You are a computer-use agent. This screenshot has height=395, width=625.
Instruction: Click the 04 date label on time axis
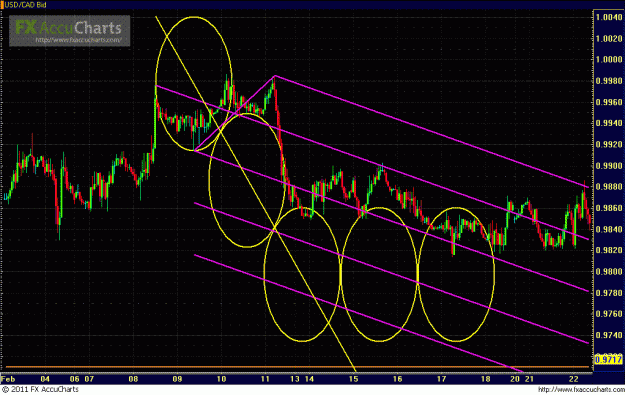tap(45, 379)
